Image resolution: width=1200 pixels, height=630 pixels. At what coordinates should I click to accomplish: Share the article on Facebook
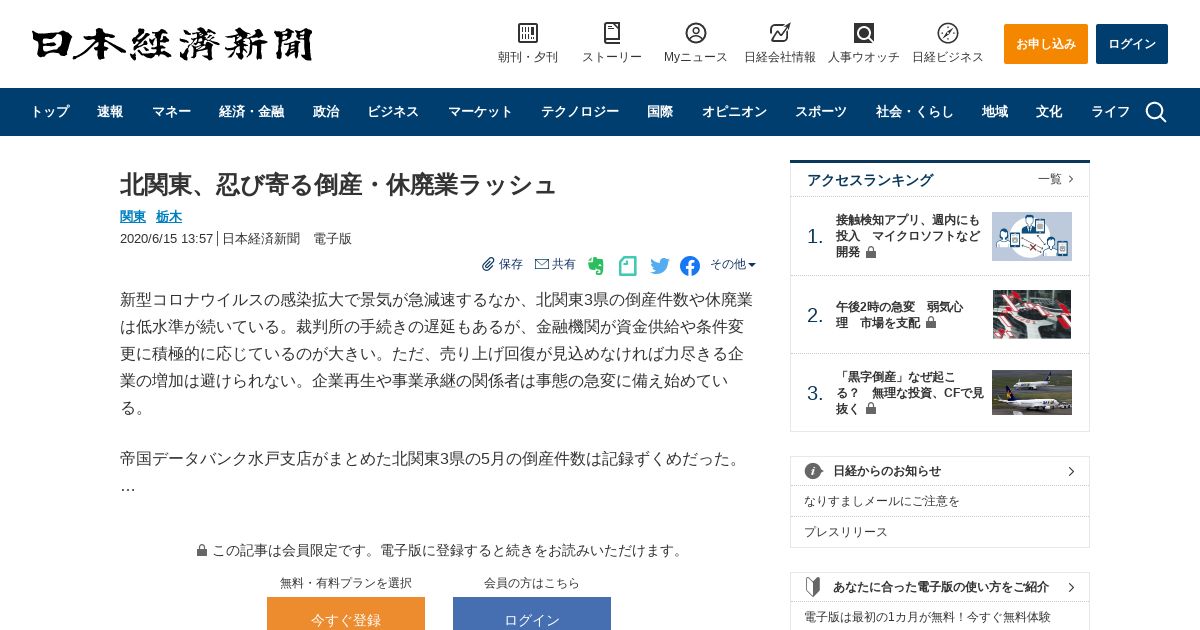tap(690, 265)
